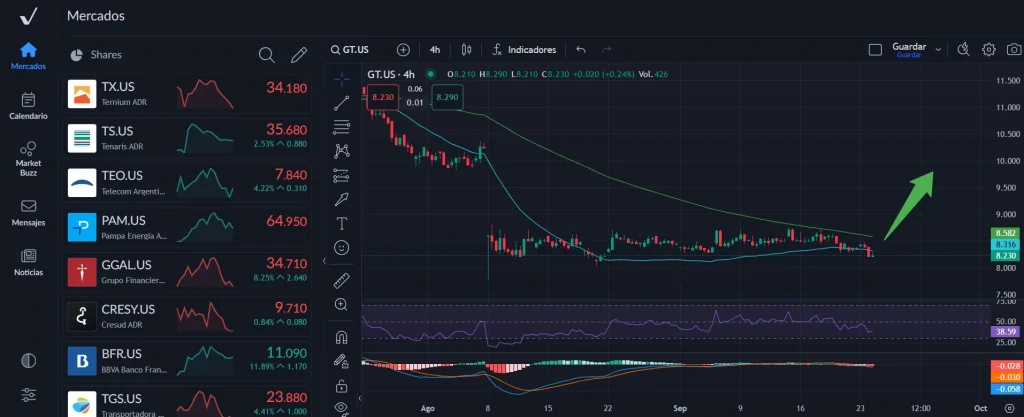
Task: Expand the Guardar dropdown arrow
Action: pyautogui.click(x=938, y=49)
